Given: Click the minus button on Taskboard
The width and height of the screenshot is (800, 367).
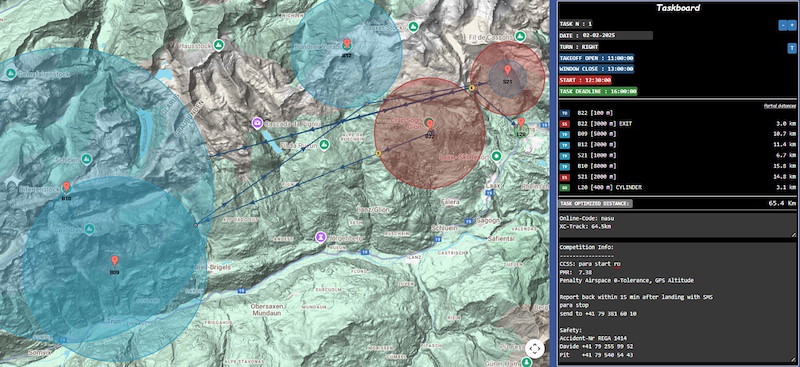Looking at the screenshot, I should [783, 26].
